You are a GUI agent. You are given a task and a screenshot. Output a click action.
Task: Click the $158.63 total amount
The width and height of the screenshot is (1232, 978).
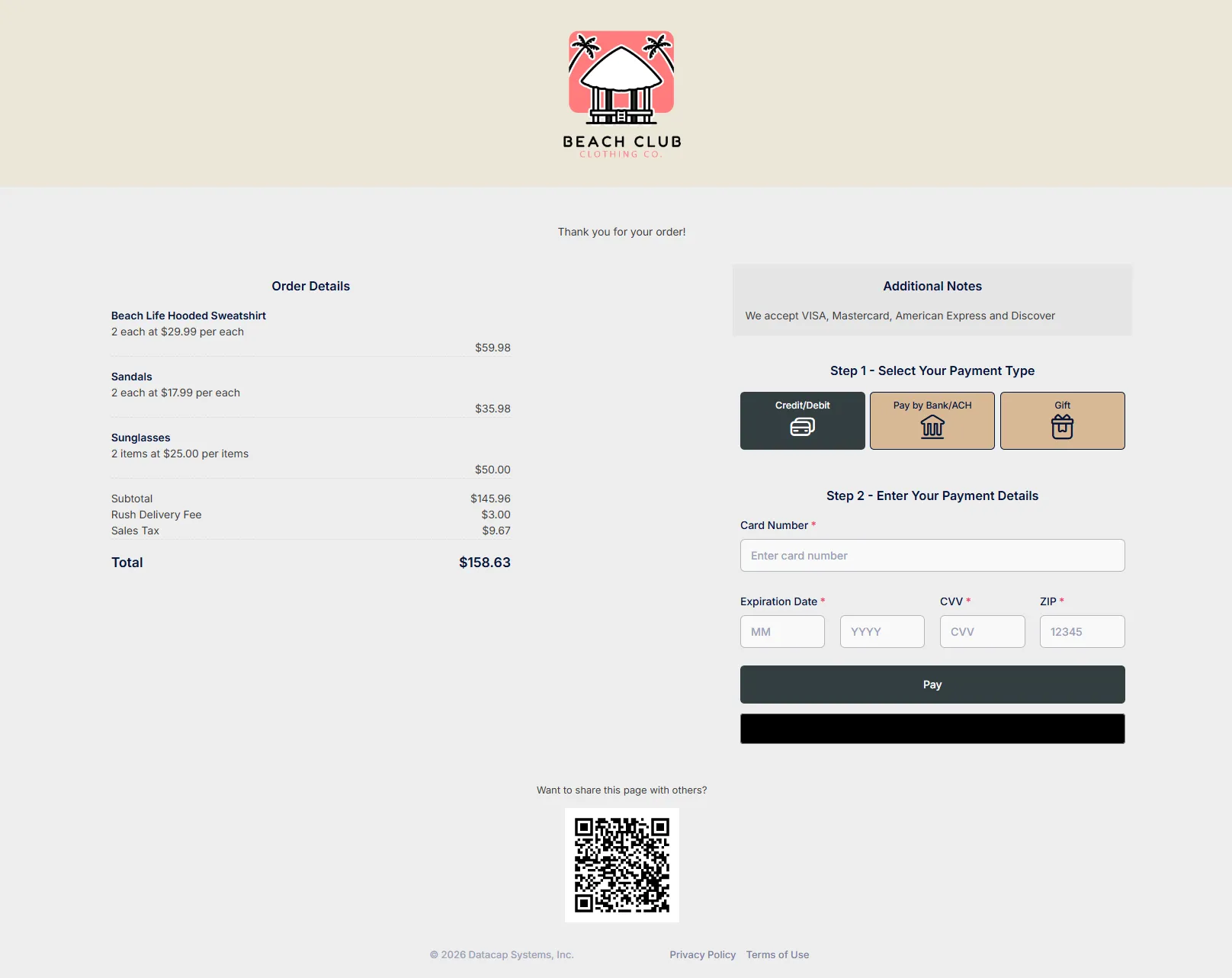coord(485,563)
